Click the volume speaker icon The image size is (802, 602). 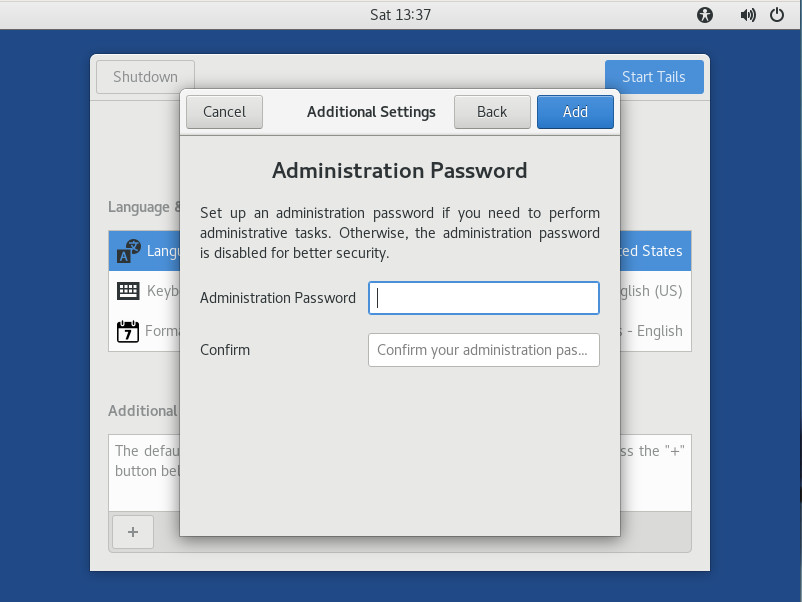(747, 15)
